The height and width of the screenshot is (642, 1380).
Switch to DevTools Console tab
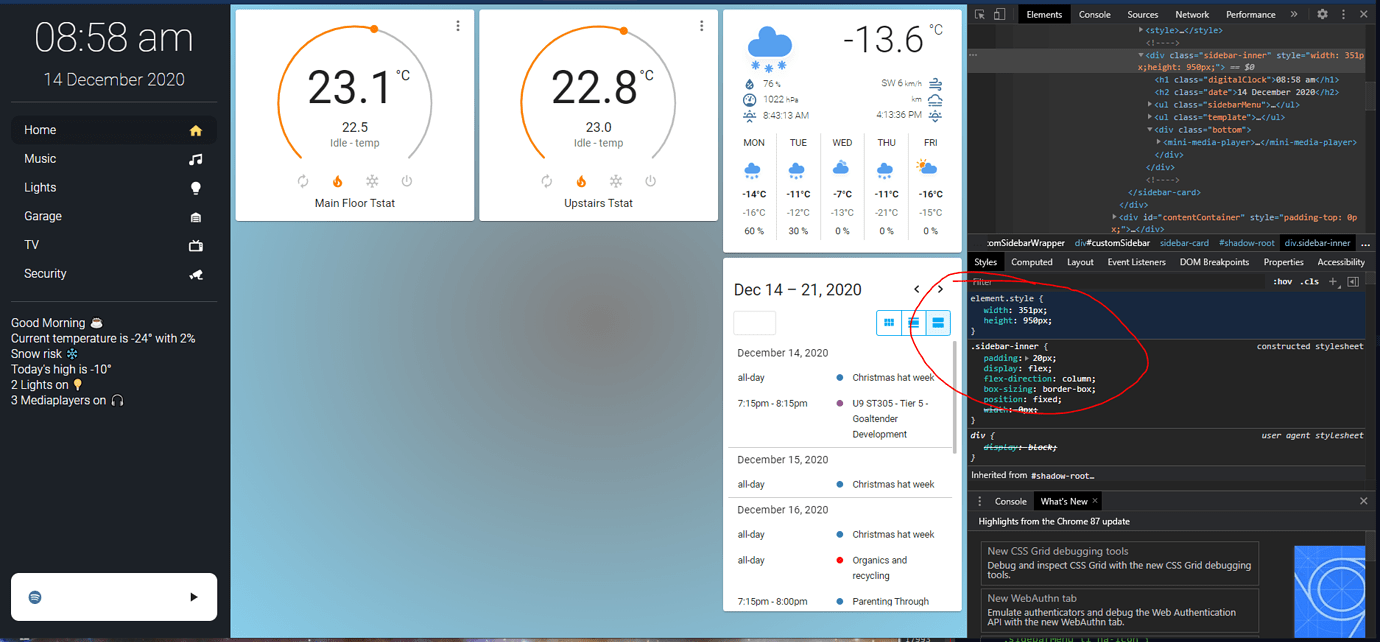(1094, 14)
